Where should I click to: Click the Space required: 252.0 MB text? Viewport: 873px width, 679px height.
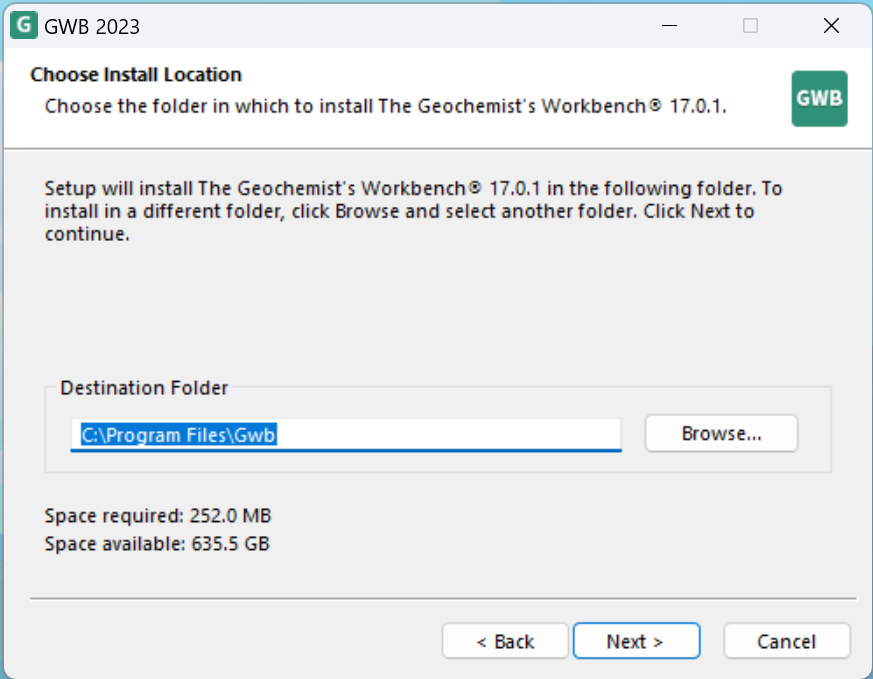click(158, 515)
